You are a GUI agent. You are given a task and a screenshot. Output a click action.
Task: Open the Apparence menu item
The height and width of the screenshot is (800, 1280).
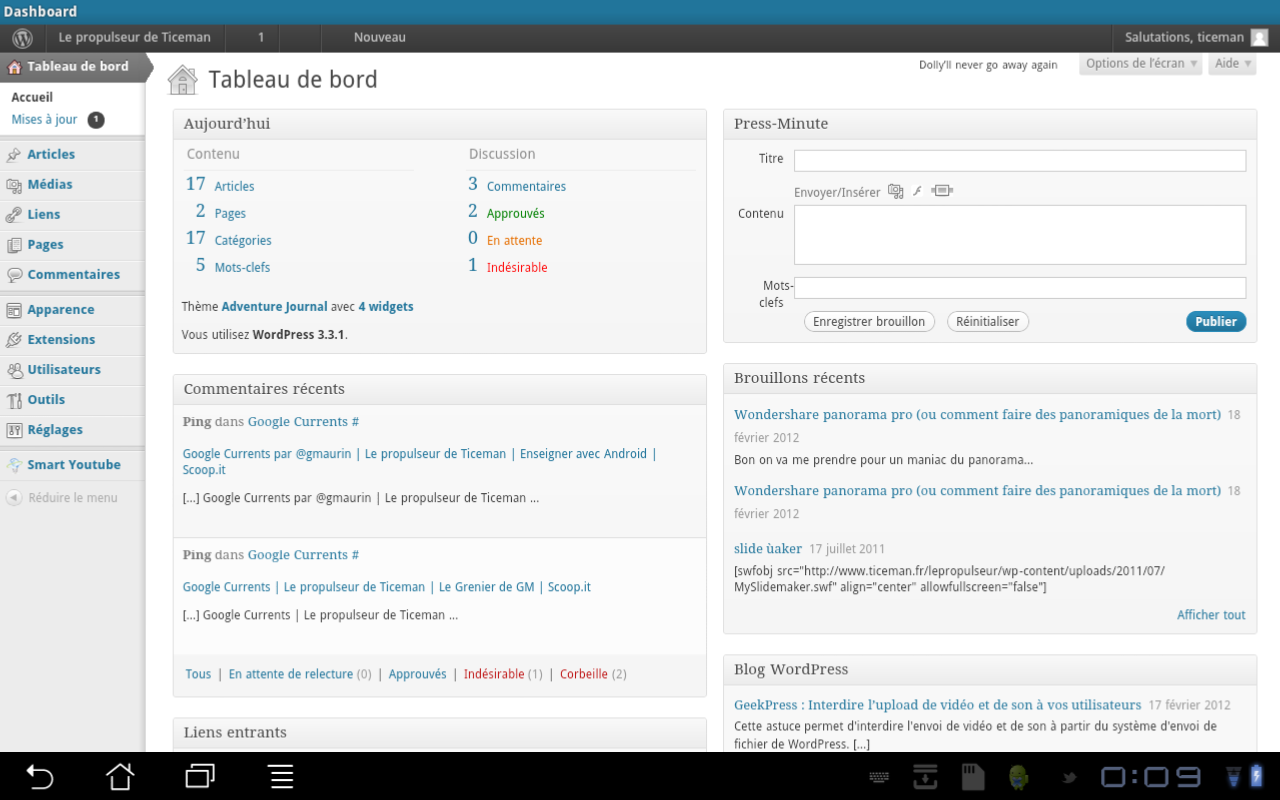pos(61,310)
